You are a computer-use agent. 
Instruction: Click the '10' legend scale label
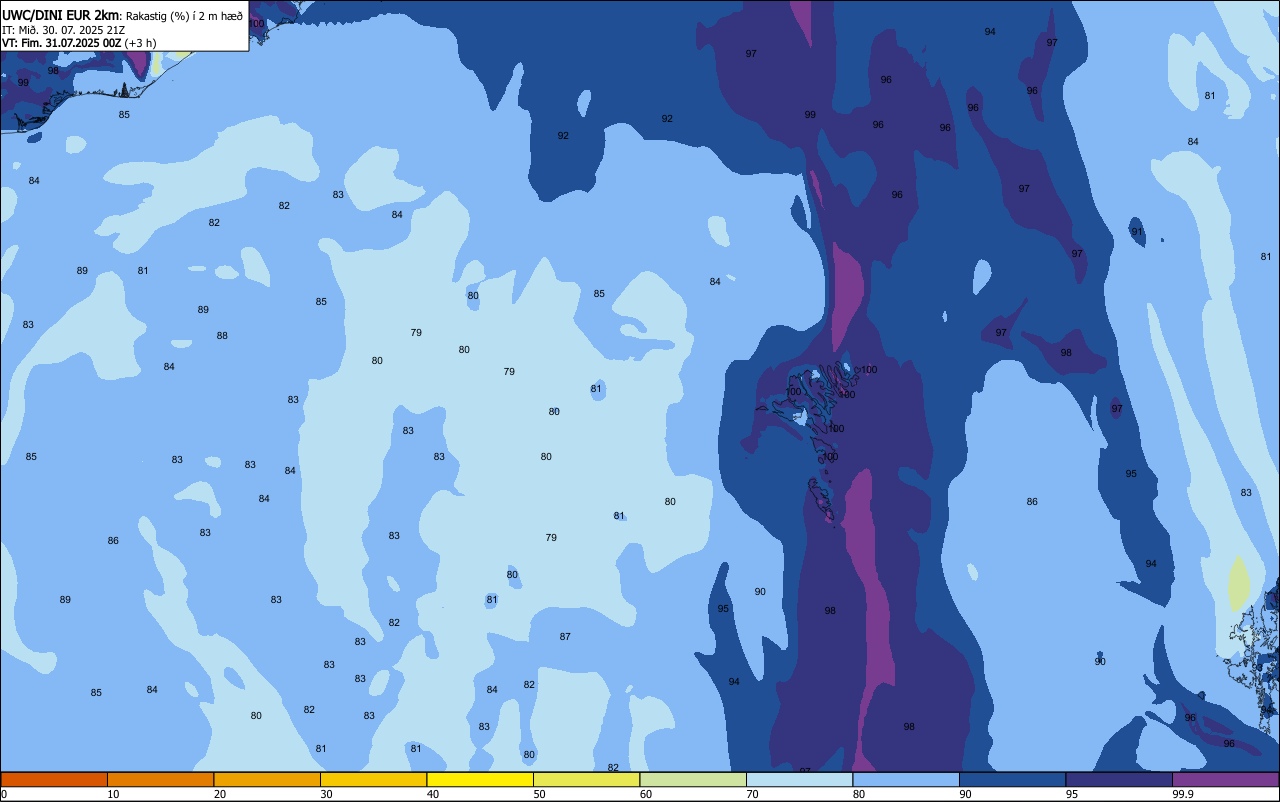[113, 794]
